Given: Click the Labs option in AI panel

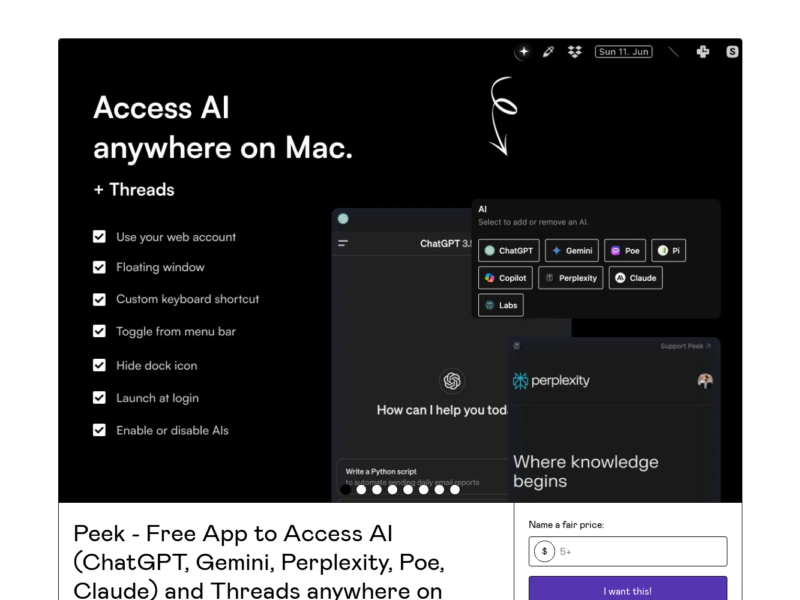Looking at the screenshot, I should point(500,305).
